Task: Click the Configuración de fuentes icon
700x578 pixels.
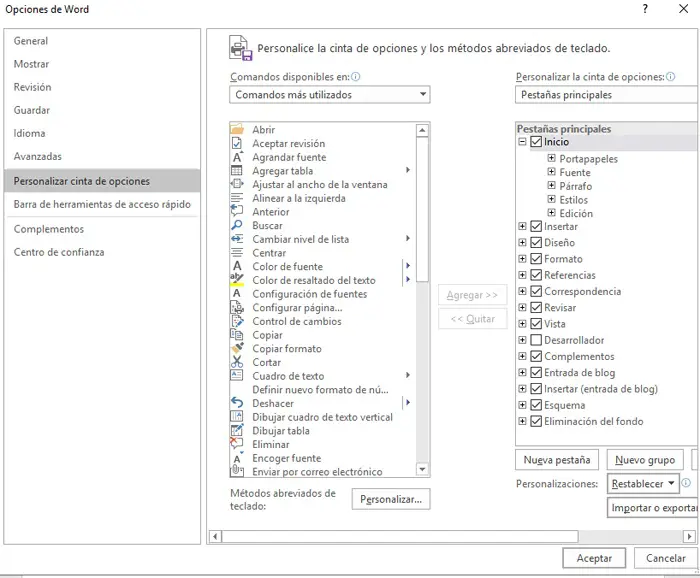Action: [237, 293]
